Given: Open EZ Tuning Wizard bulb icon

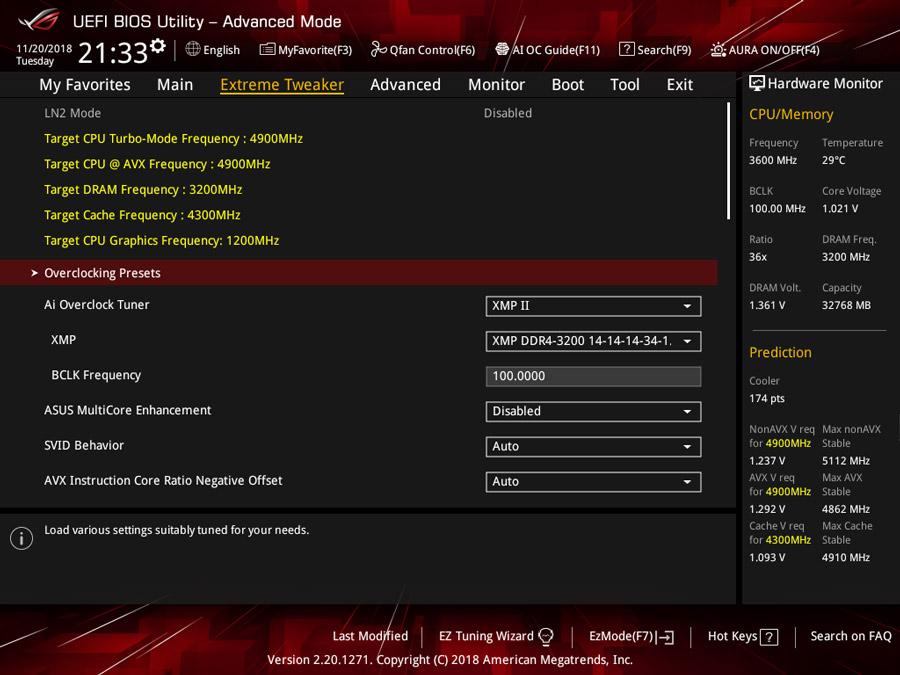Looking at the screenshot, I should (546, 636).
